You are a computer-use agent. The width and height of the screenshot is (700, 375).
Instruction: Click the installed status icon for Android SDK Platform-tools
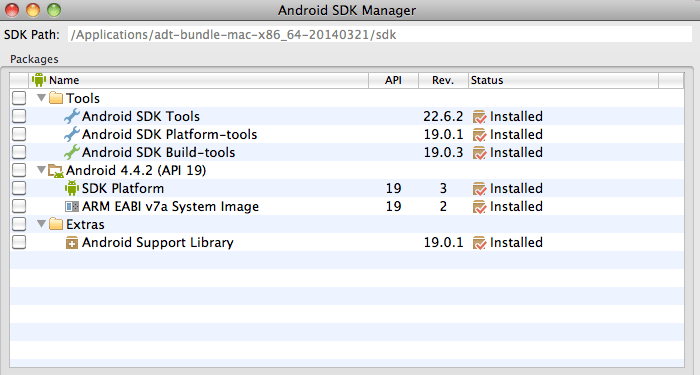pyautogui.click(x=479, y=134)
